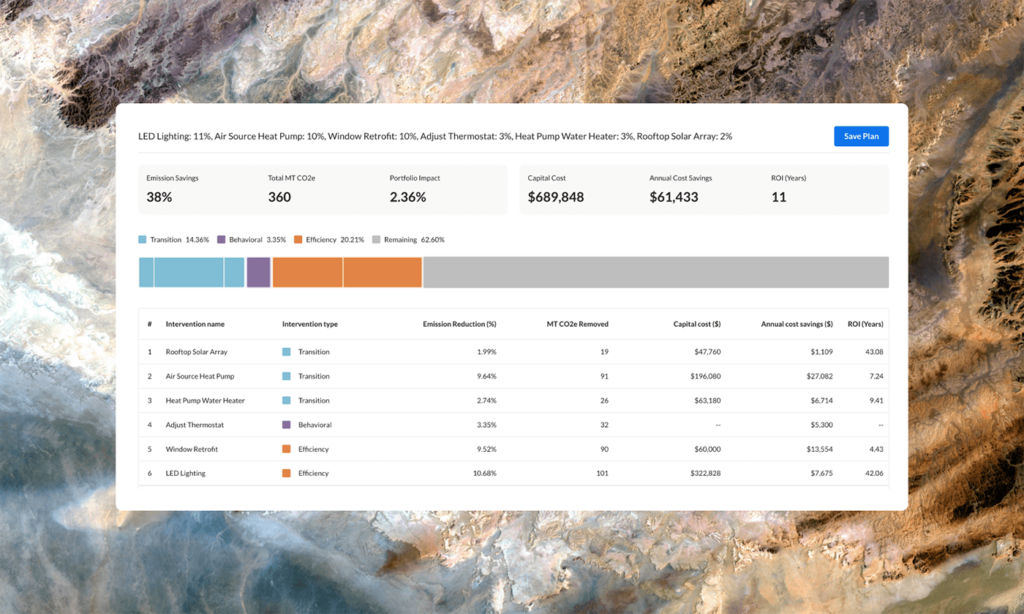1024x614 pixels.
Task: Click the Save Plan button
Action: 861,136
